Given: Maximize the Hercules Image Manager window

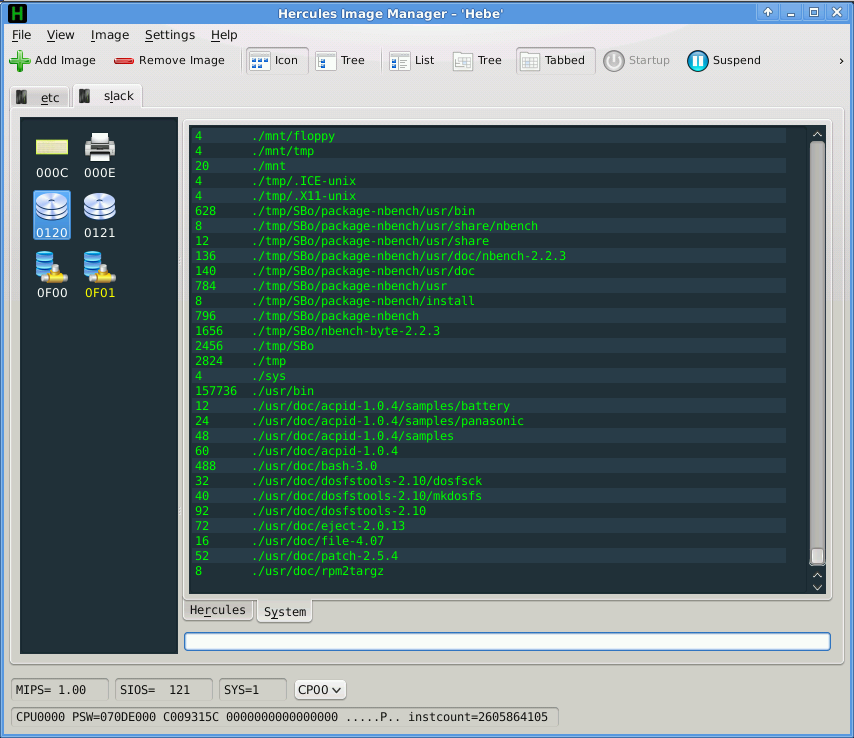Looking at the screenshot, I should tap(814, 13).
